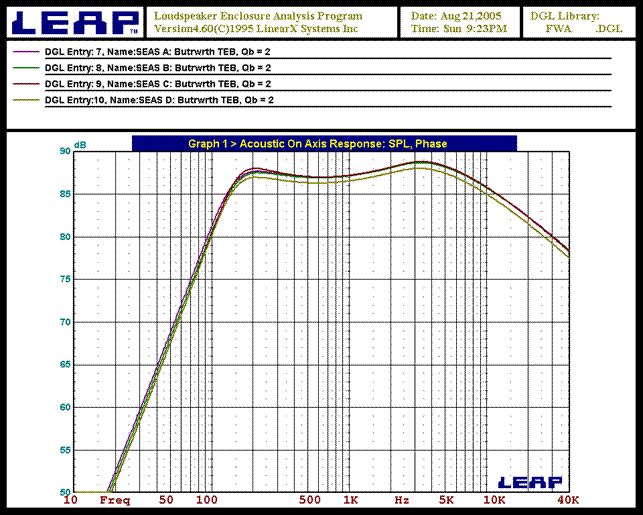Select the red line swatch for DGL Entry 9

[27, 84]
